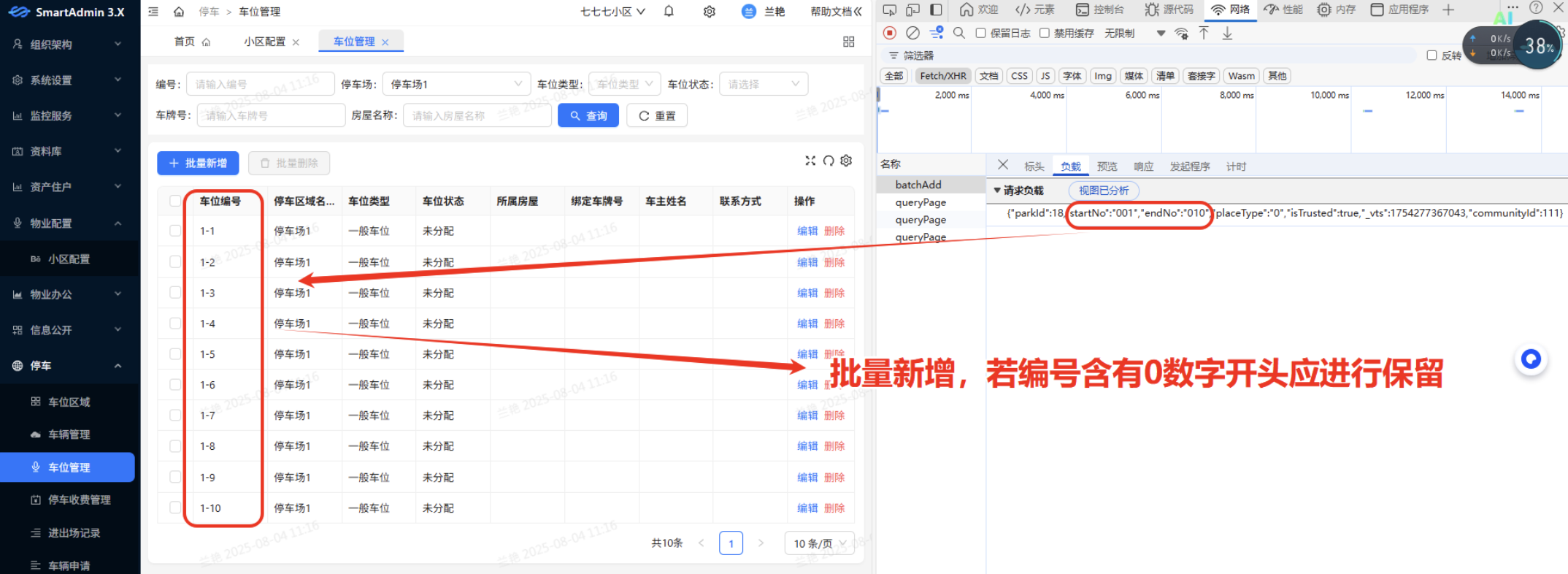Click the record network log button

point(889,33)
